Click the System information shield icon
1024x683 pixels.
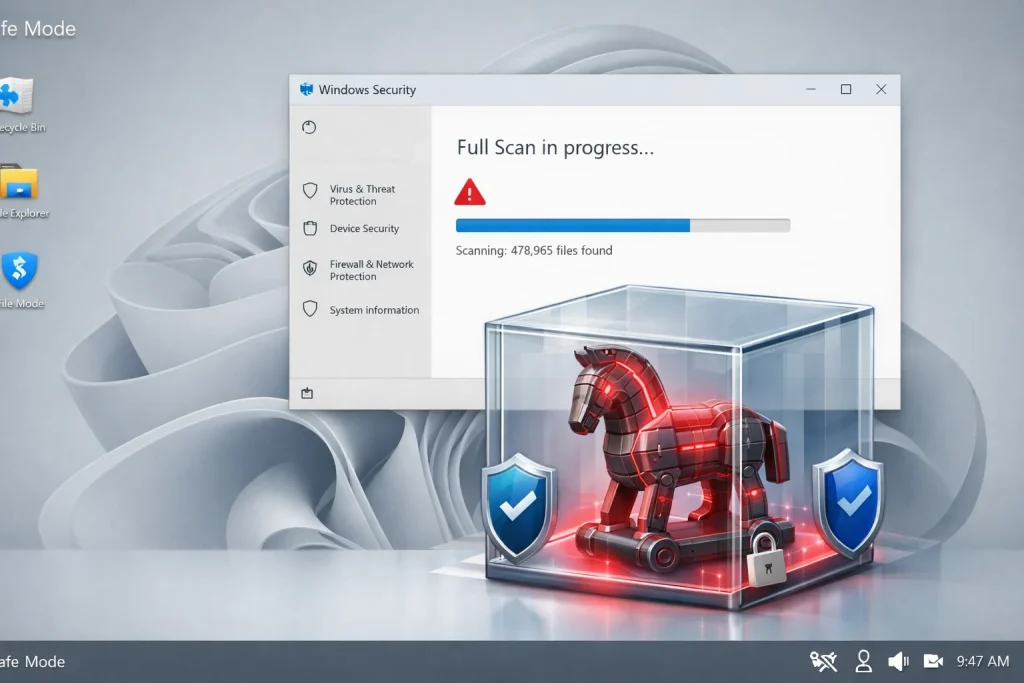(310, 309)
